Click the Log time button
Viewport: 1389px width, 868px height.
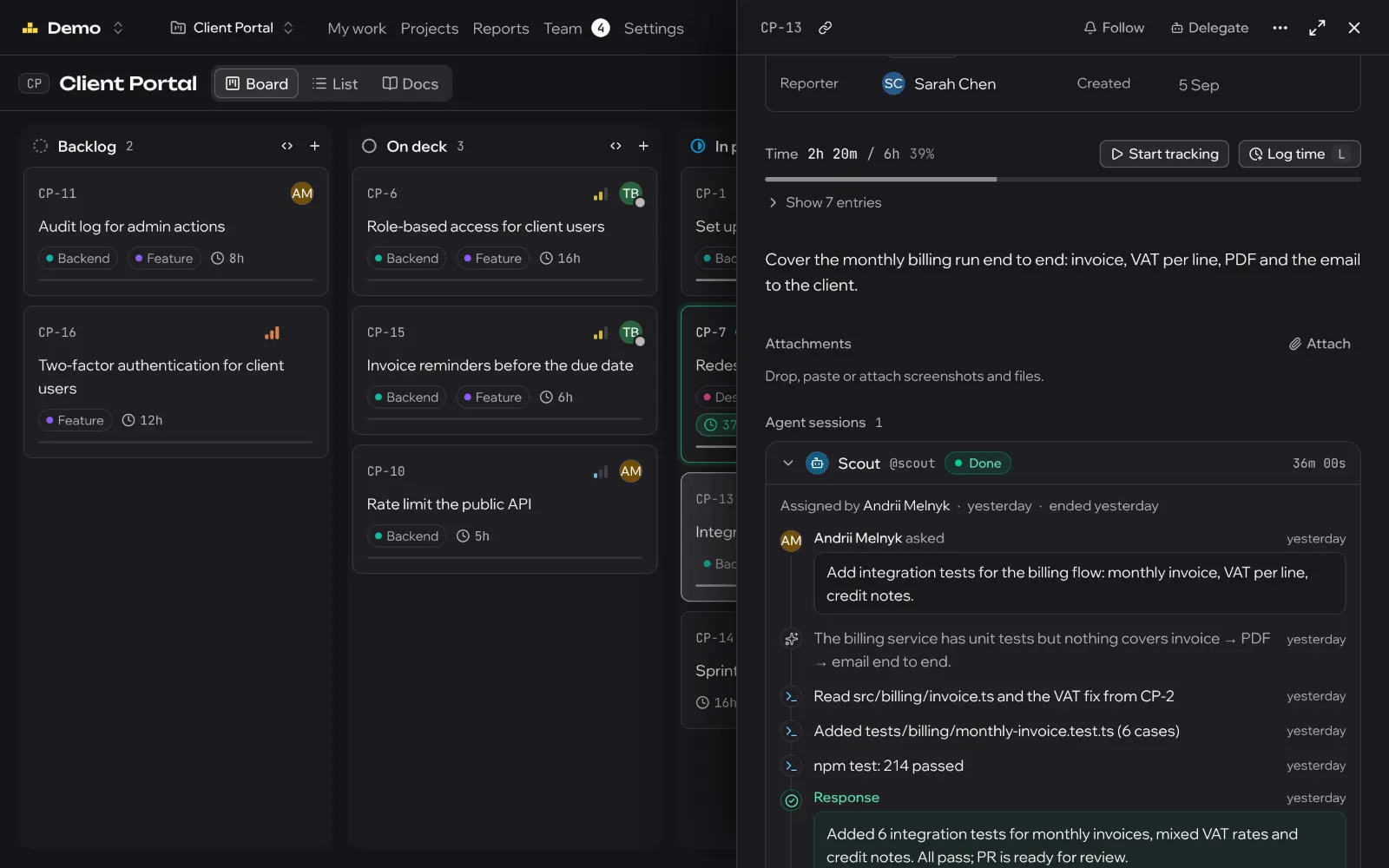coord(1299,154)
